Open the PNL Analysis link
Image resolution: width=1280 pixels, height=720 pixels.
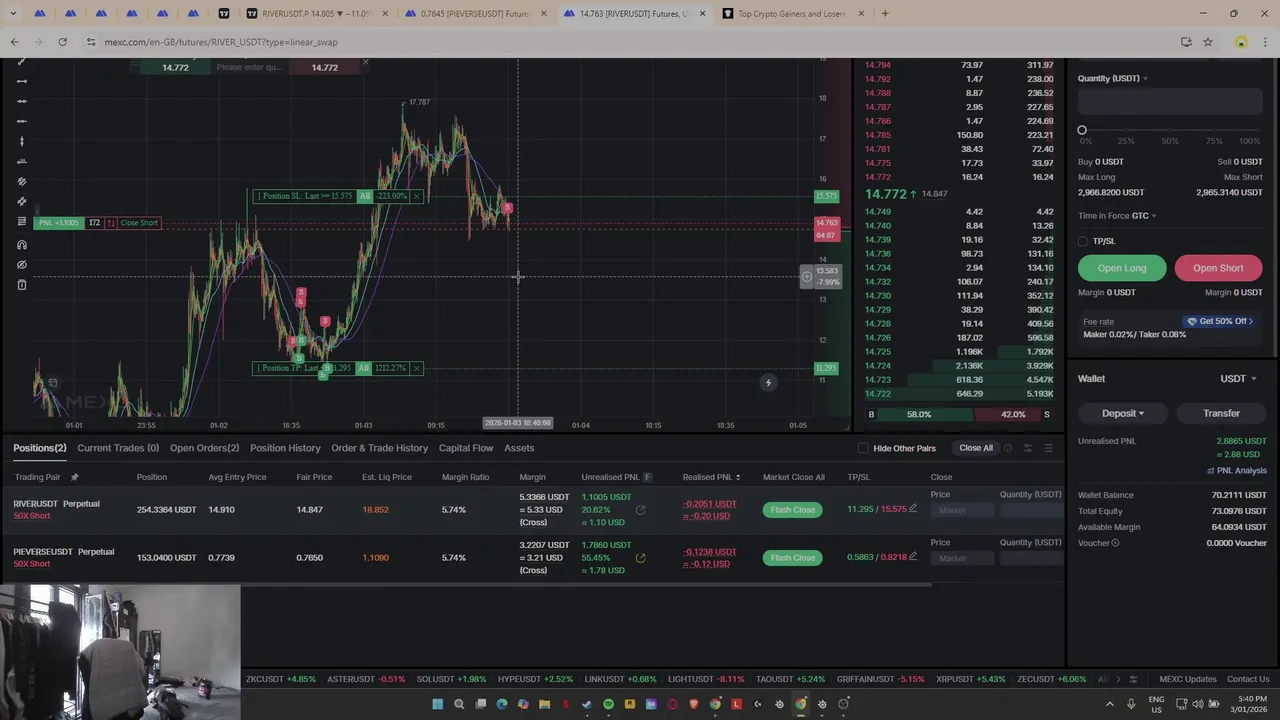tap(1237, 471)
